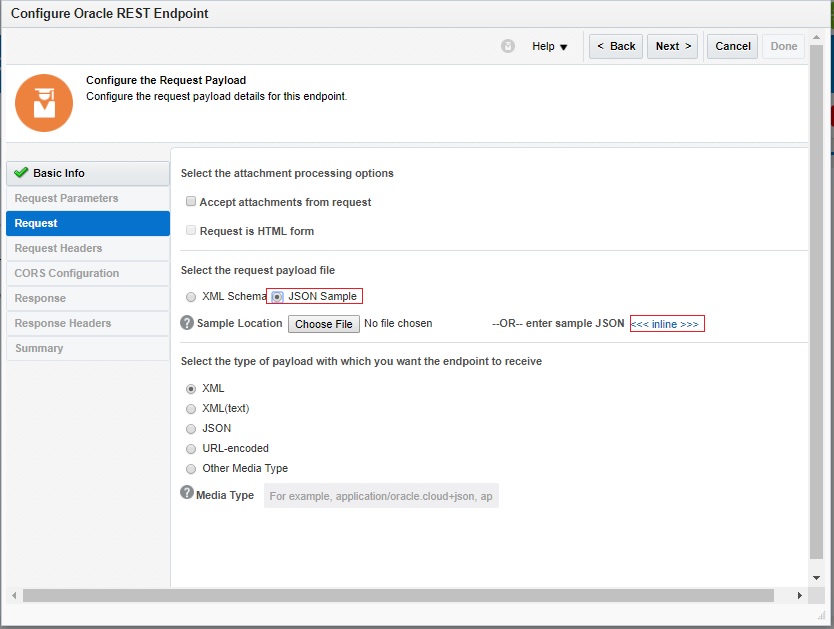Viewport: 834px width, 629px height.
Task: Click the vertical scrollbar down arrow
Action: [x=816, y=578]
